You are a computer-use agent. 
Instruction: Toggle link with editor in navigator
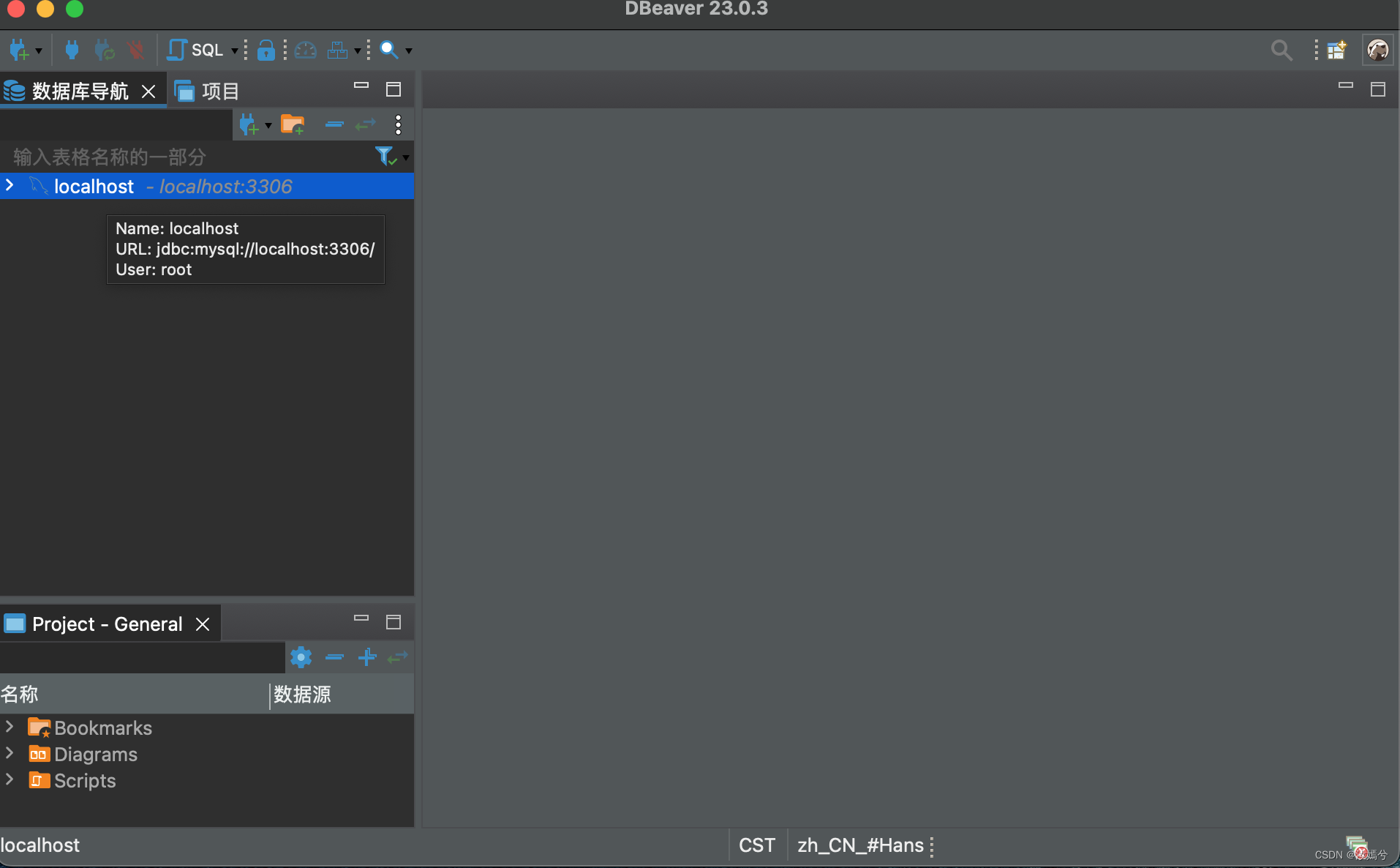click(365, 124)
